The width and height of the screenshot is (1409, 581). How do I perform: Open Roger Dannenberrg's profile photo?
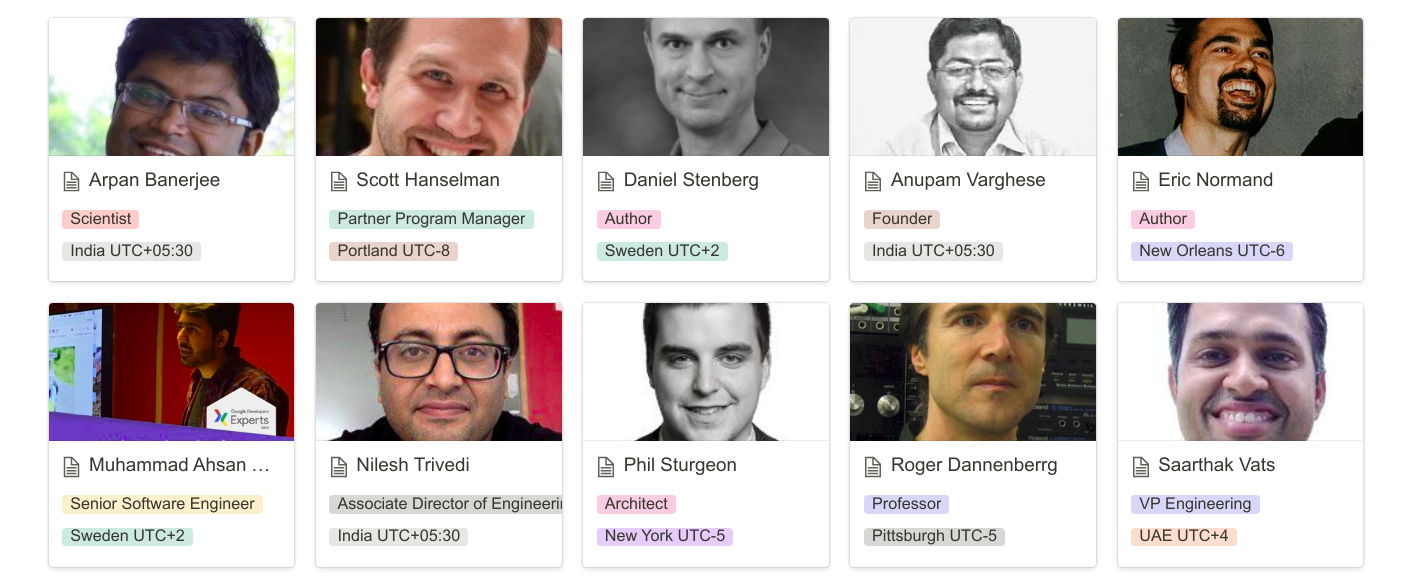tap(973, 372)
